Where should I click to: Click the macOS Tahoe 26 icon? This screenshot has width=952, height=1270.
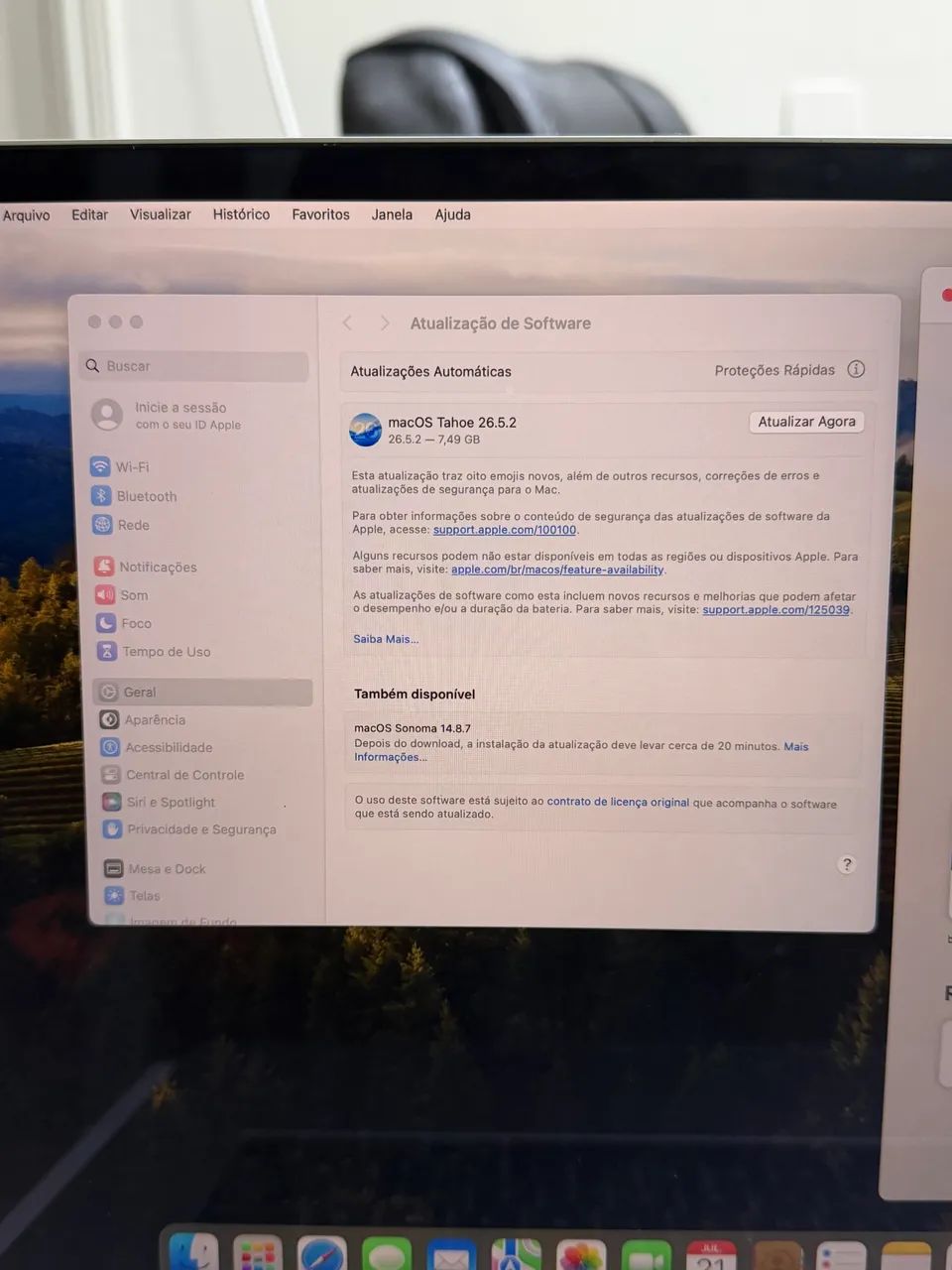pos(366,430)
